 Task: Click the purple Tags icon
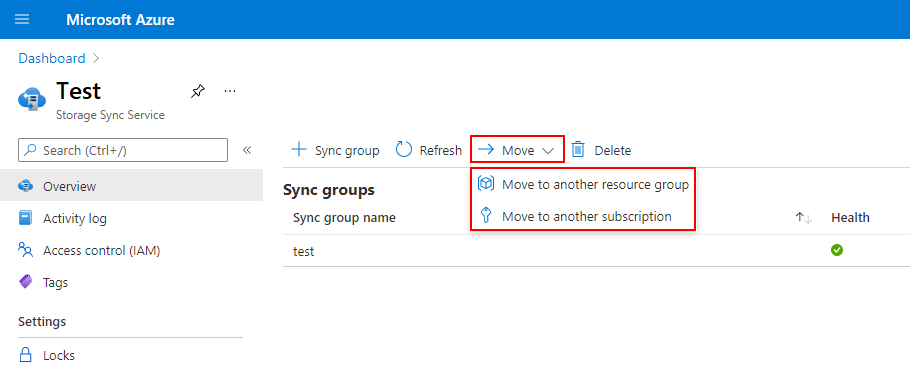pos(26,282)
